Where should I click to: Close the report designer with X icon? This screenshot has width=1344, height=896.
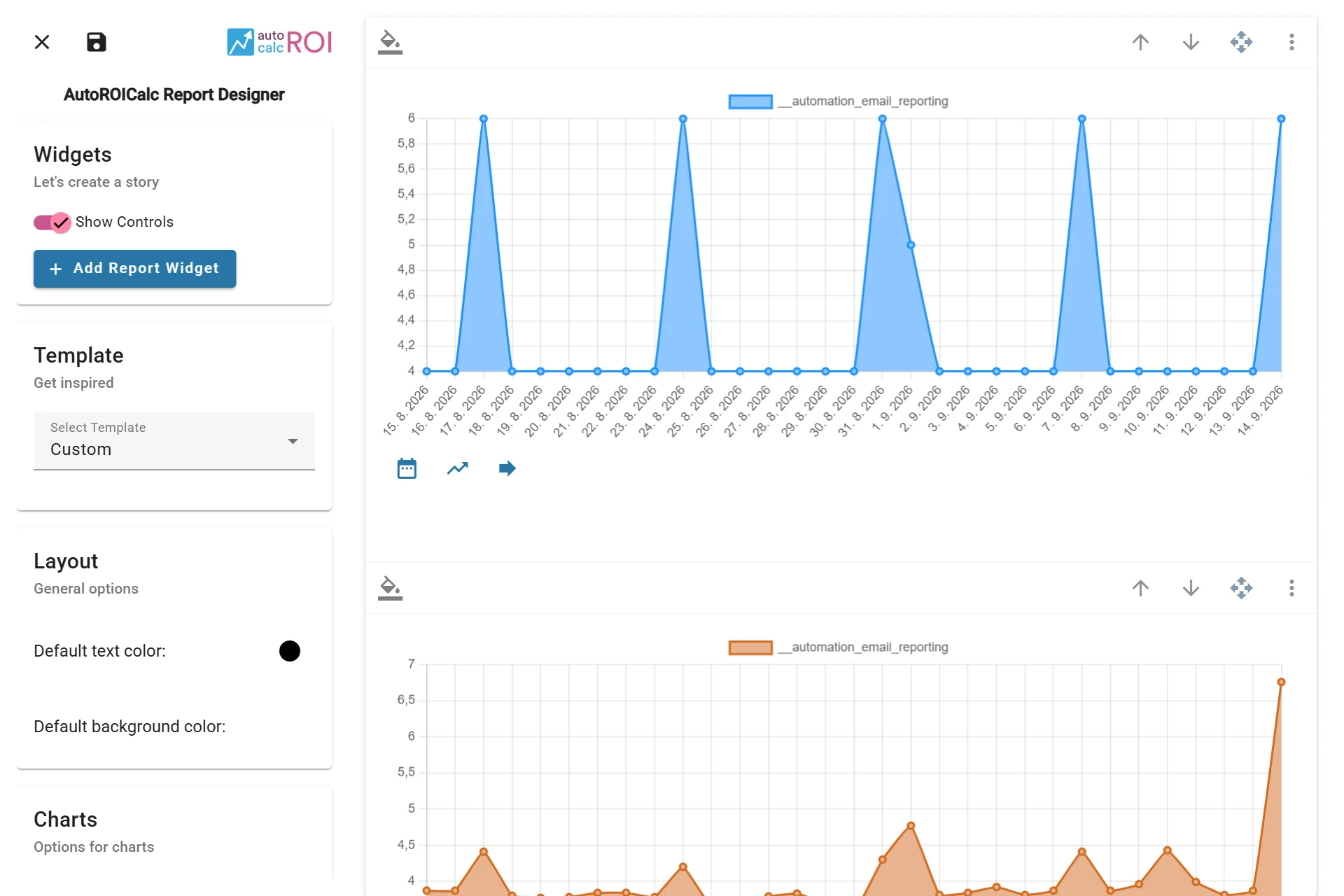42,42
